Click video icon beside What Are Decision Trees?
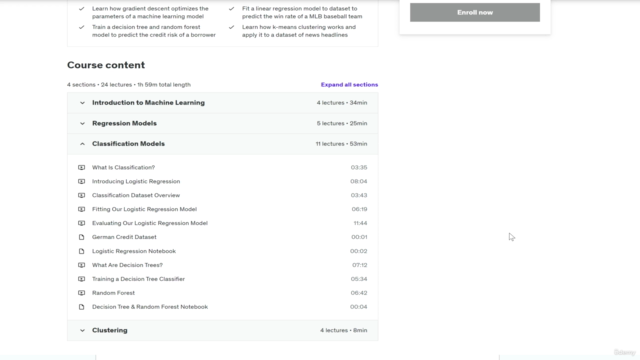The image size is (640, 360). 82,265
